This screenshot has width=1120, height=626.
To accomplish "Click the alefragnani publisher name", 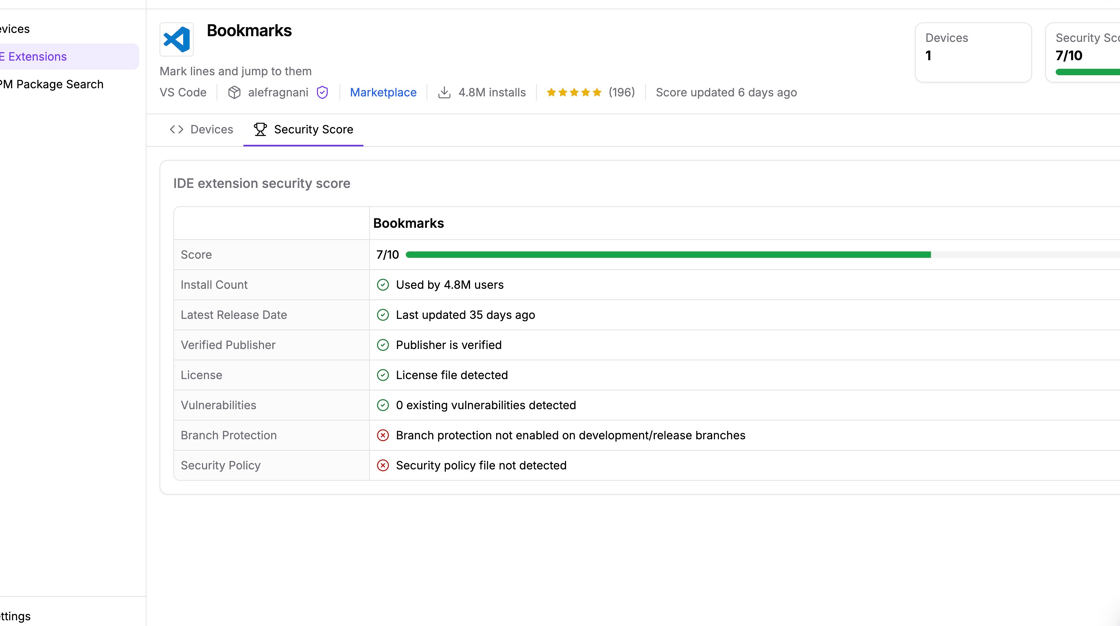I will (x=278, y=92).
